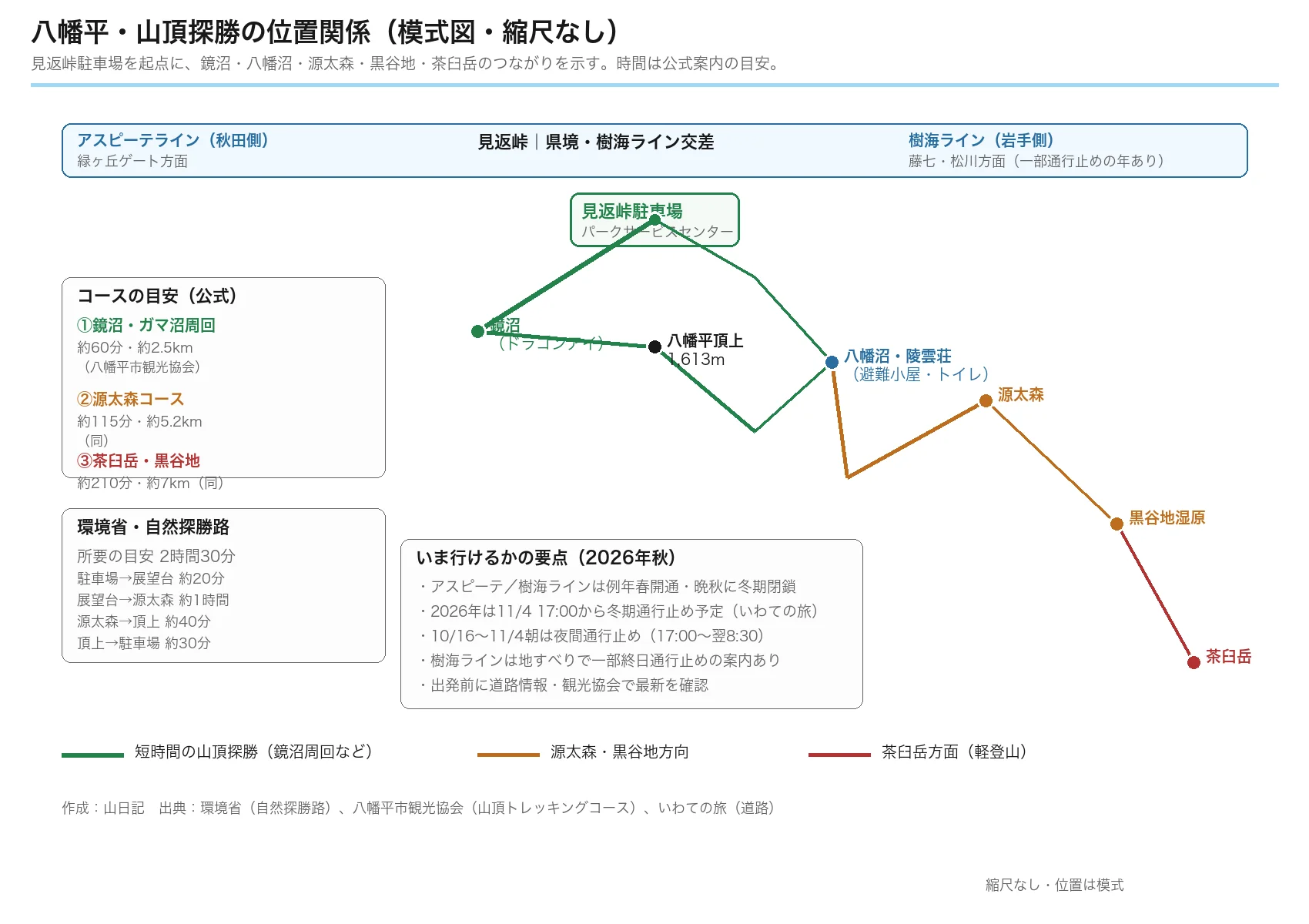Image resolution: width=1309 pixels, height=924 pixels.
Task: Click the green dot on 見返峠駐車場 box
Action: pyautogui.click(x=654, y=220)
